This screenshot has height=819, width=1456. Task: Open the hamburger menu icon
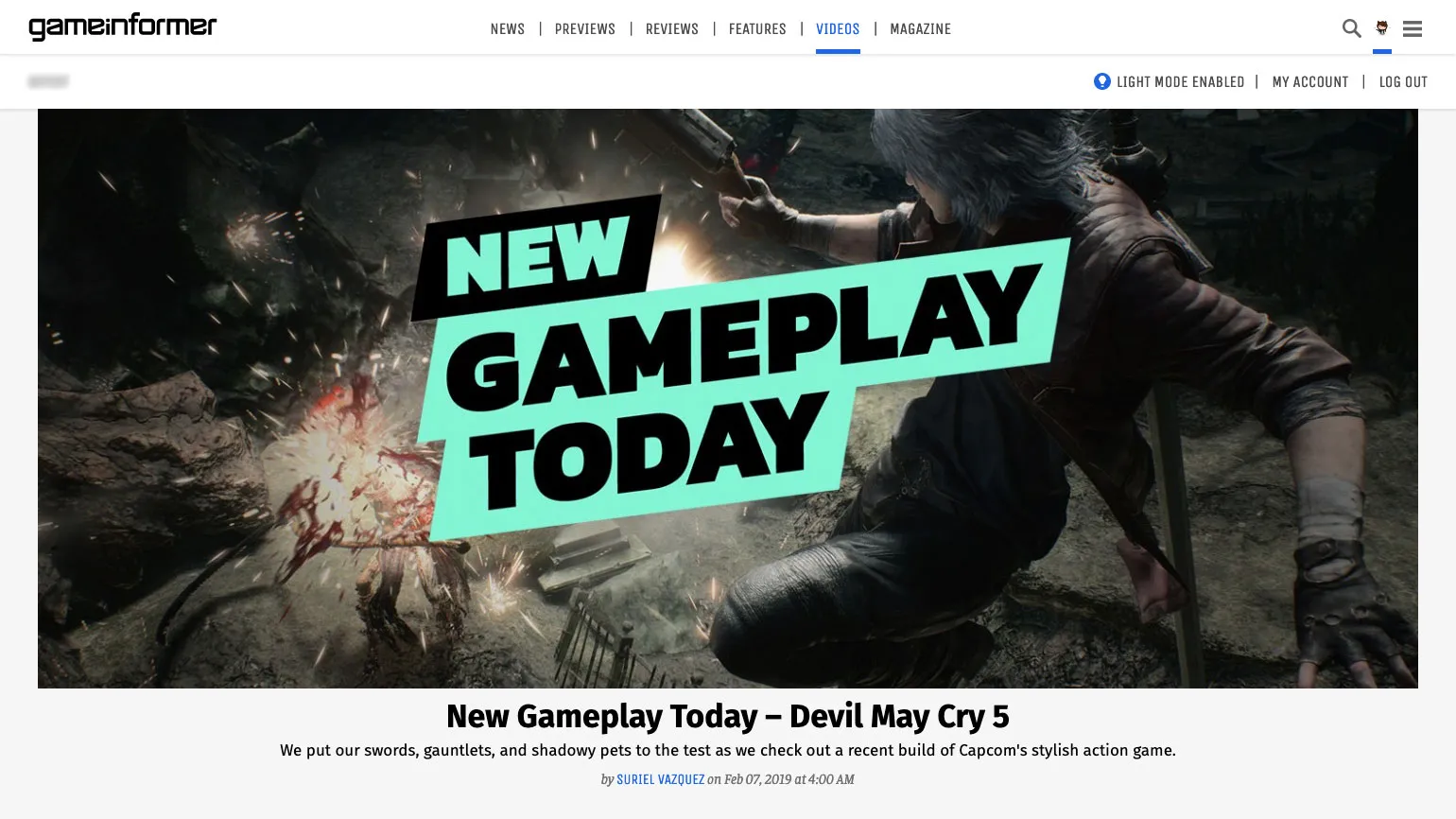click(x=1413, y=29)
